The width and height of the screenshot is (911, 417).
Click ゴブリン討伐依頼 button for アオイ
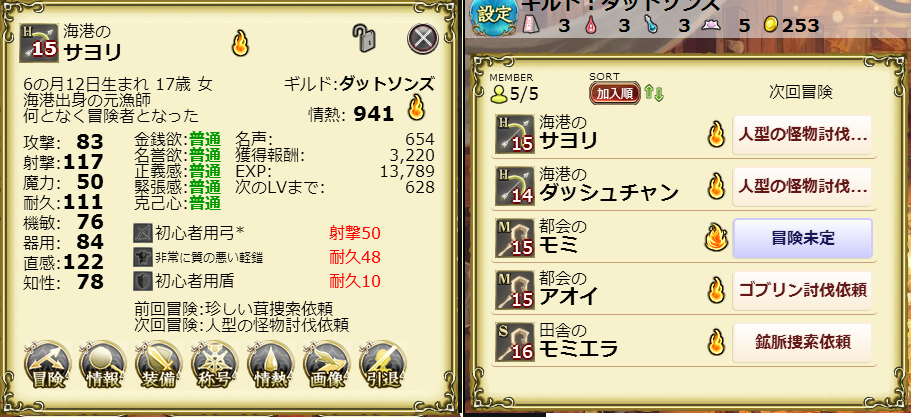(802, 290)
